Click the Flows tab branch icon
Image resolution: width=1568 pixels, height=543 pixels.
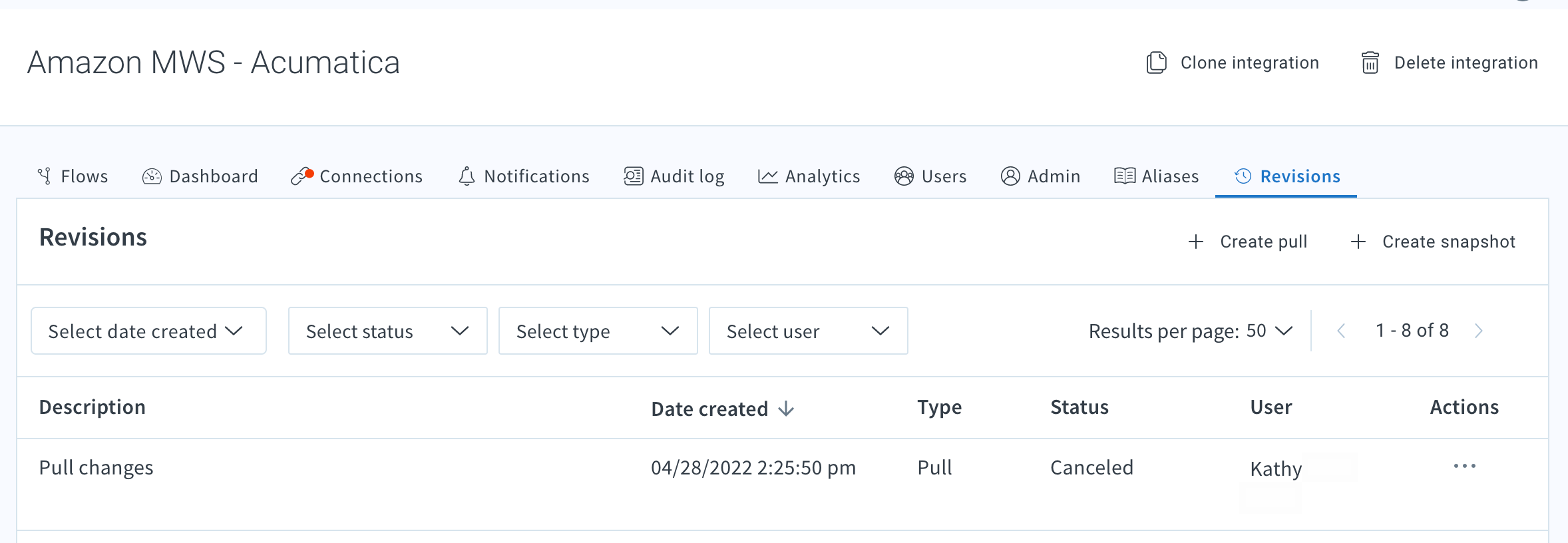(45, 176)
